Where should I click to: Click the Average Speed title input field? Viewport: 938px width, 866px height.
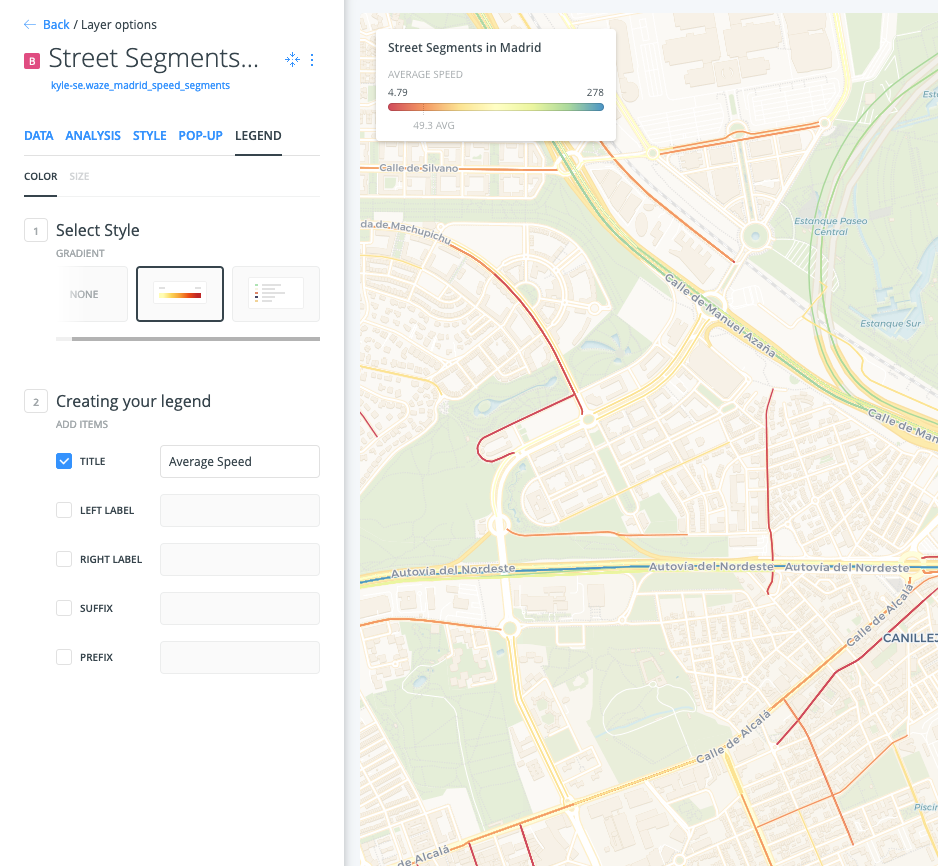239,461
